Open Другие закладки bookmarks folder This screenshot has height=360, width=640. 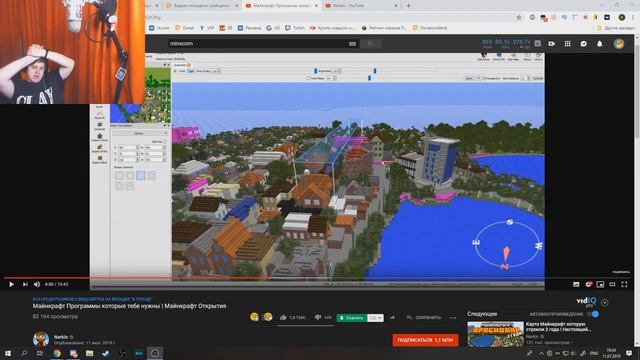616,28
